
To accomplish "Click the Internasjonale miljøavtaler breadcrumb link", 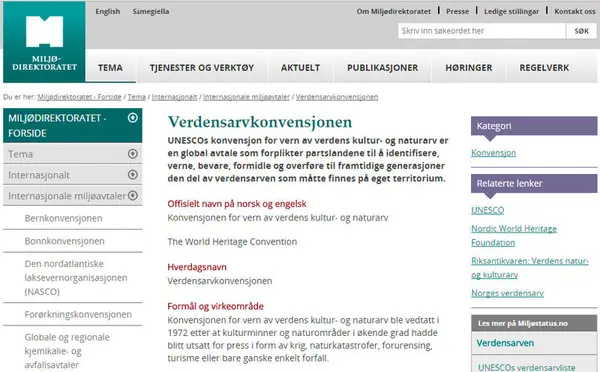I will tap(246, 97).
